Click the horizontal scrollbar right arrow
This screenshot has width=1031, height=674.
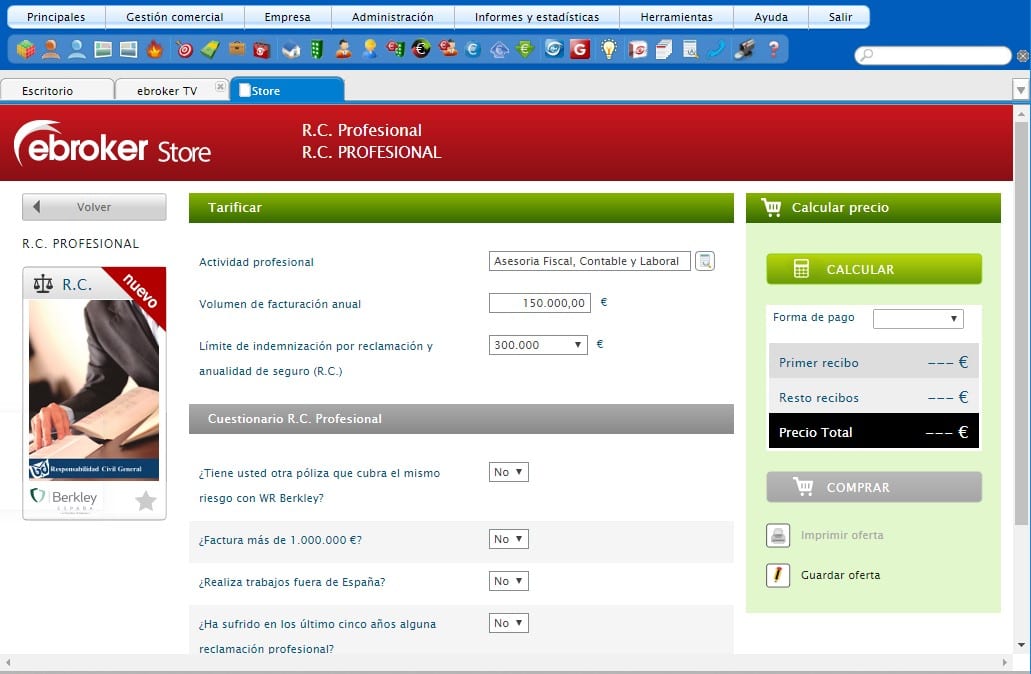pos(1005,662)
